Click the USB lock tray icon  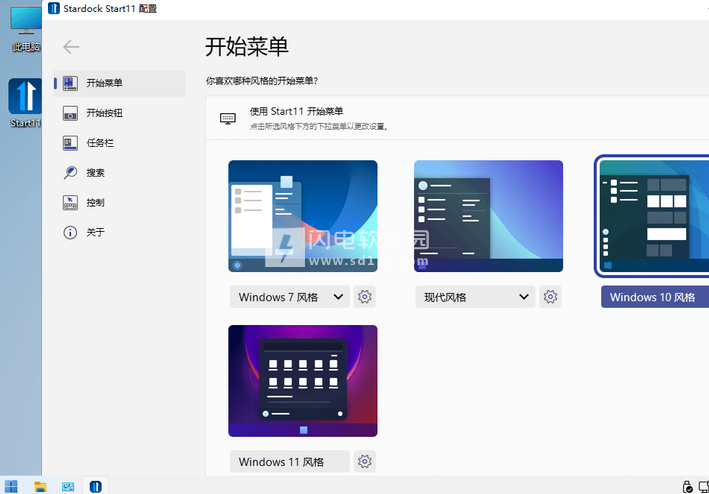(x=687, y=487)
